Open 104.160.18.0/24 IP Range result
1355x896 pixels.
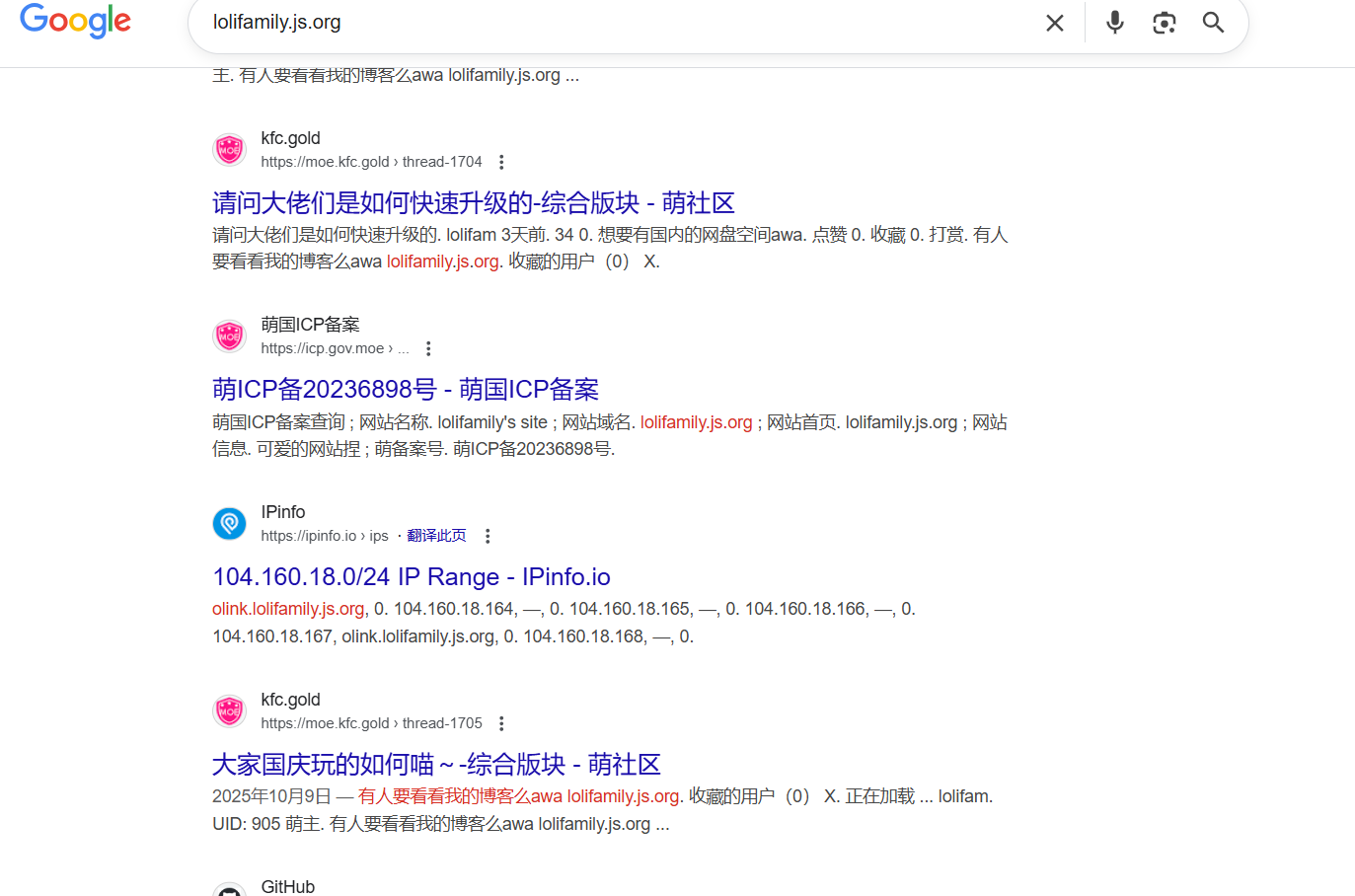click(411, 577)
